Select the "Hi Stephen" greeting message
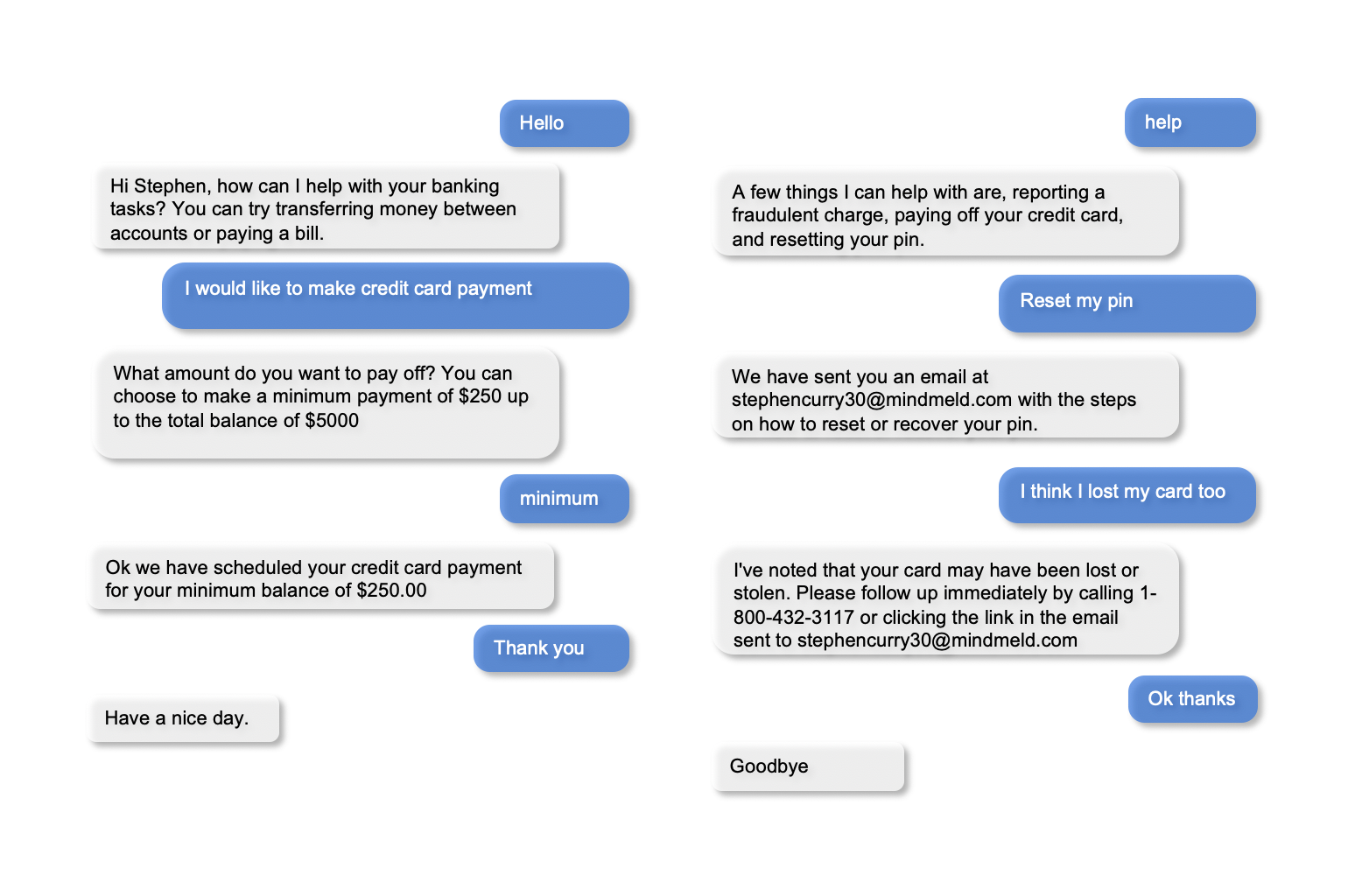The width and height of the screenshot is (1348, 896). click(x=326, y=209)
